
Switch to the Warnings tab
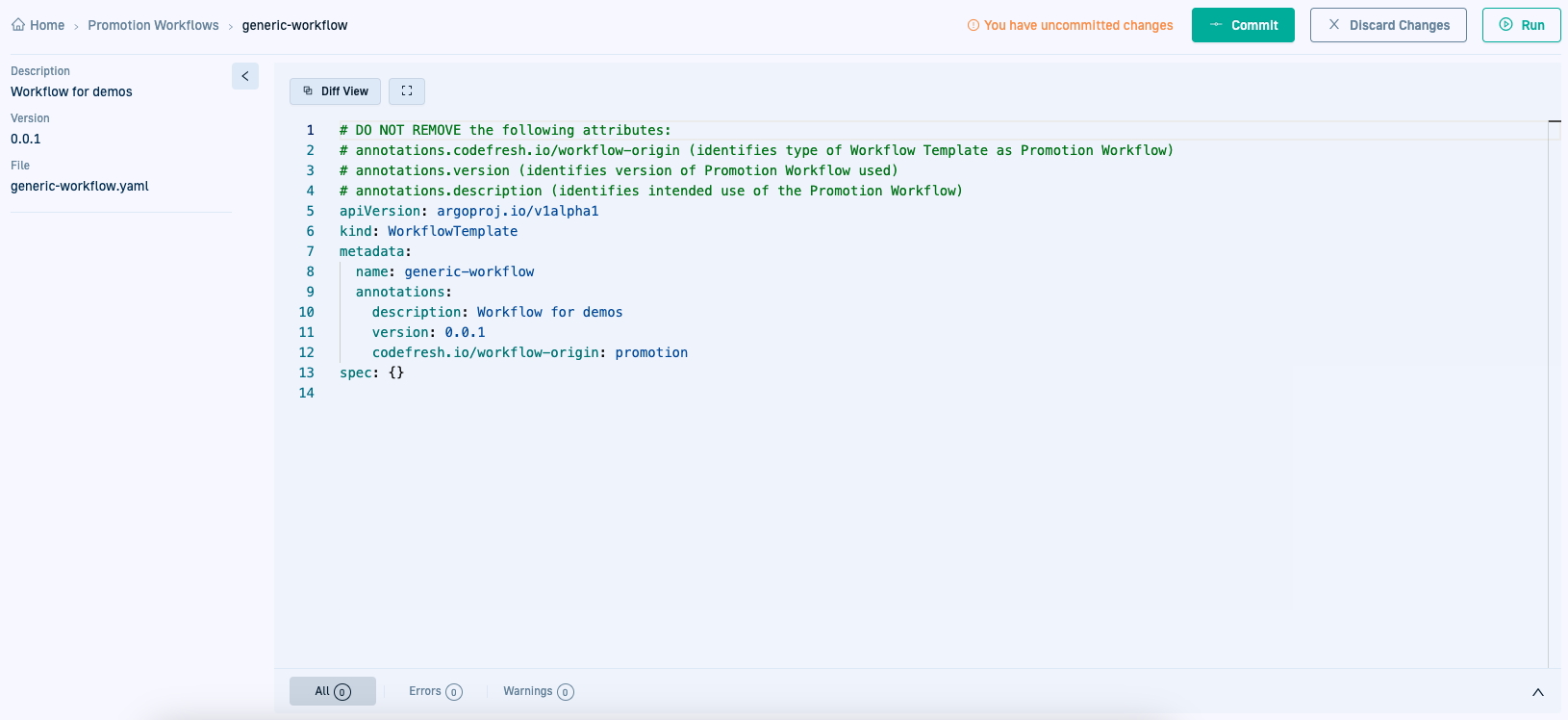tap(538, 691)
